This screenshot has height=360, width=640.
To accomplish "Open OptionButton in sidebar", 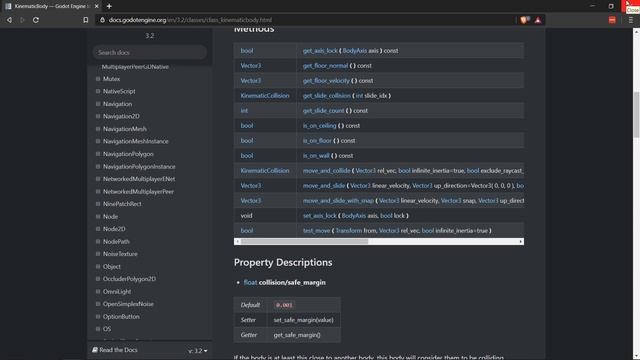I will pyautogui.click(x=121, y=316).
